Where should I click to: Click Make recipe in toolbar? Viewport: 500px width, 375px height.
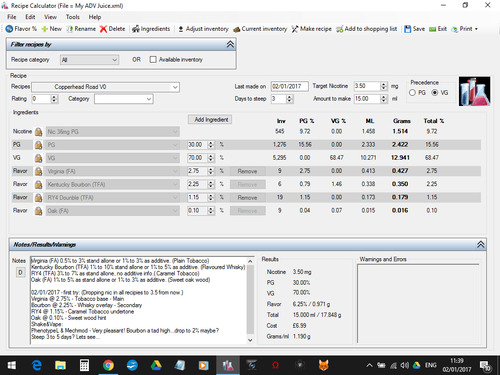point(311,29)
